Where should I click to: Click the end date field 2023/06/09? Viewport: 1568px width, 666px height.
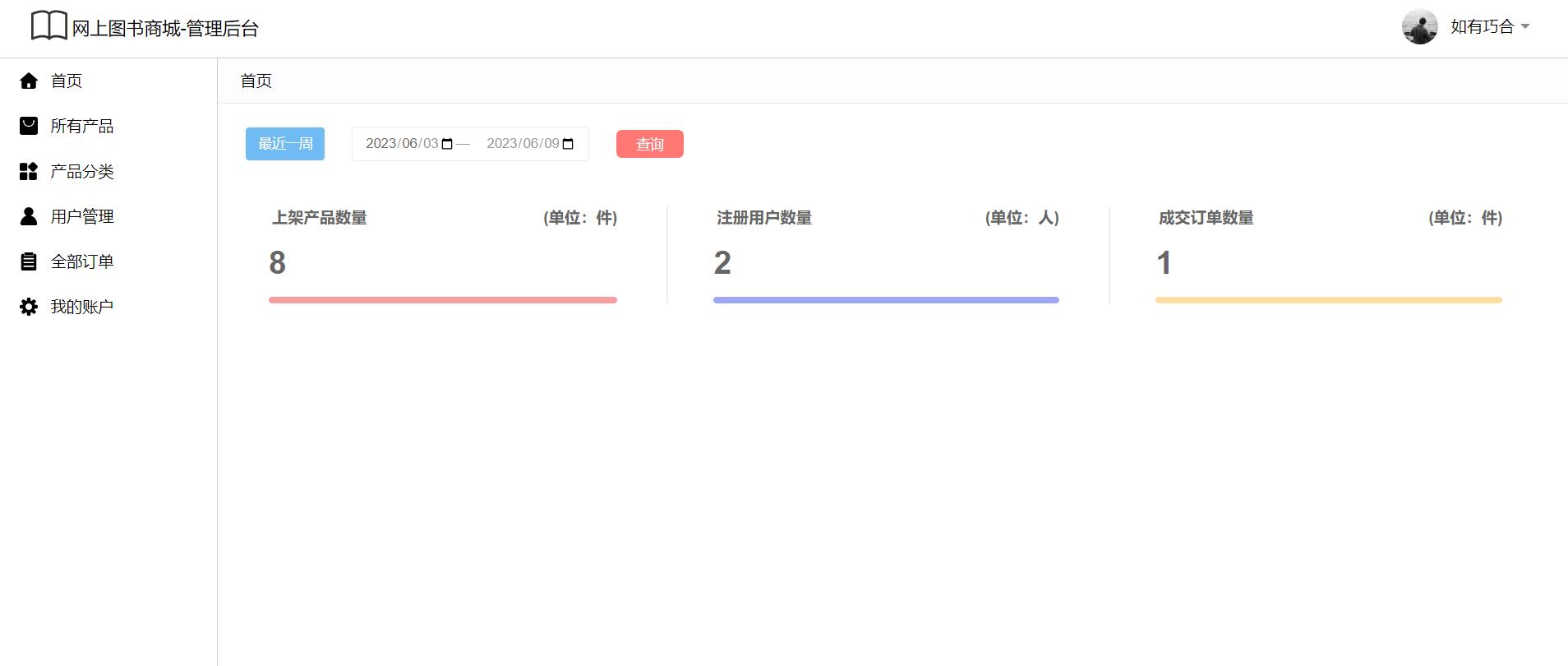[530, 144]
